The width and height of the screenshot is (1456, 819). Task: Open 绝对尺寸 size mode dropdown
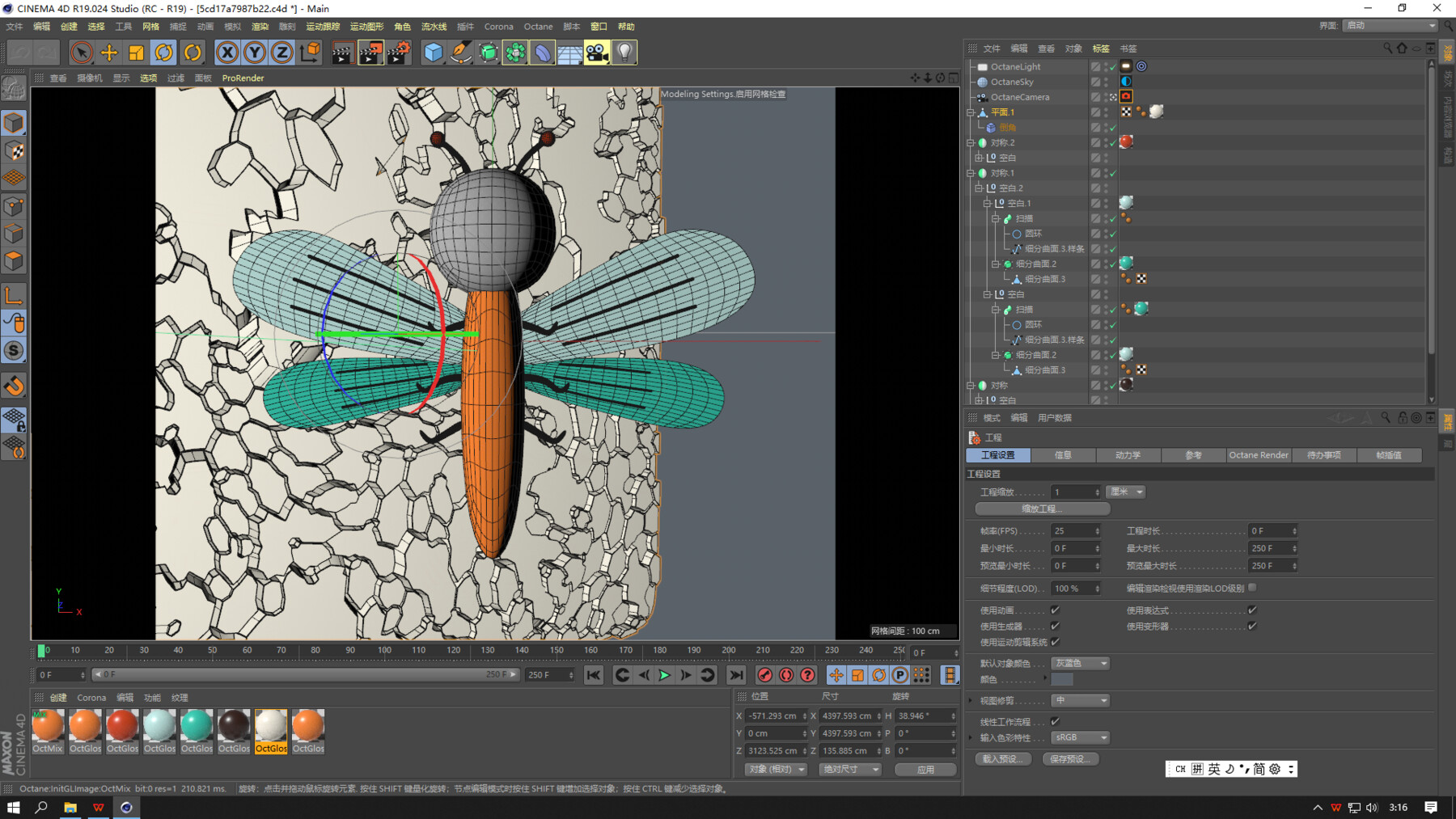849,770
